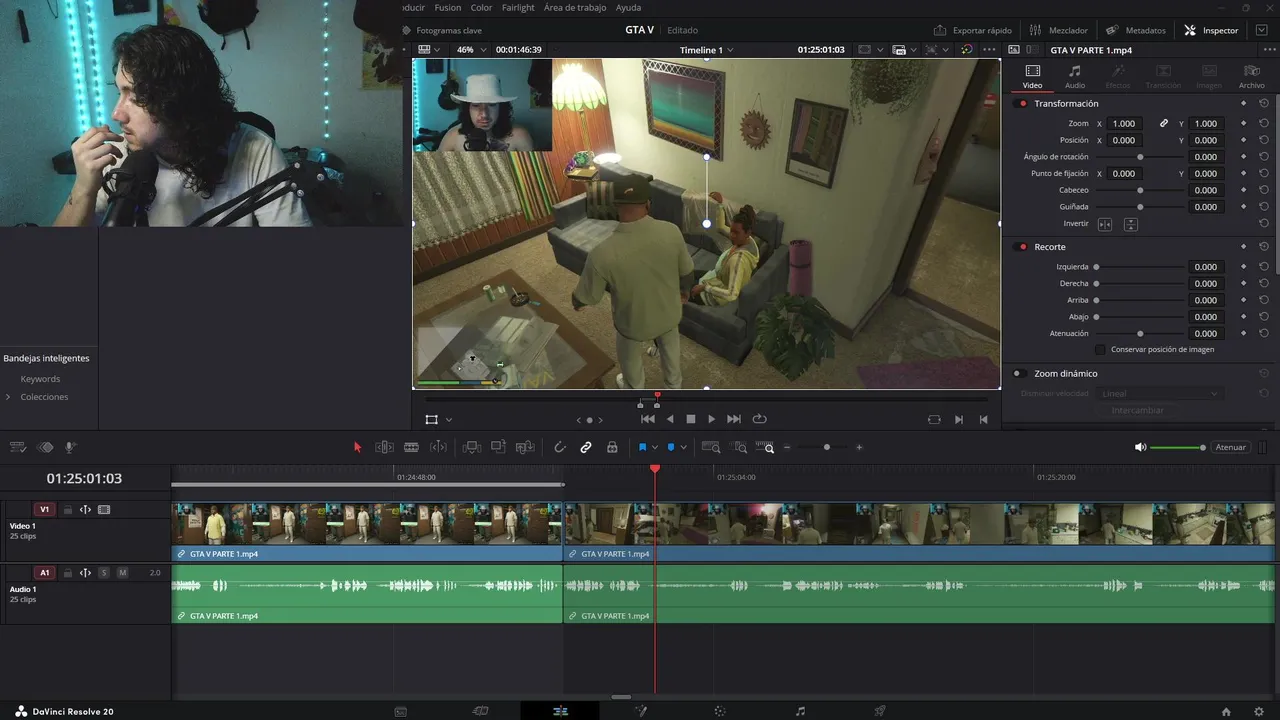Toggle the Recorte enable dot
Viewport: 1280px width, 720px height.
[x=1022, y=247]
